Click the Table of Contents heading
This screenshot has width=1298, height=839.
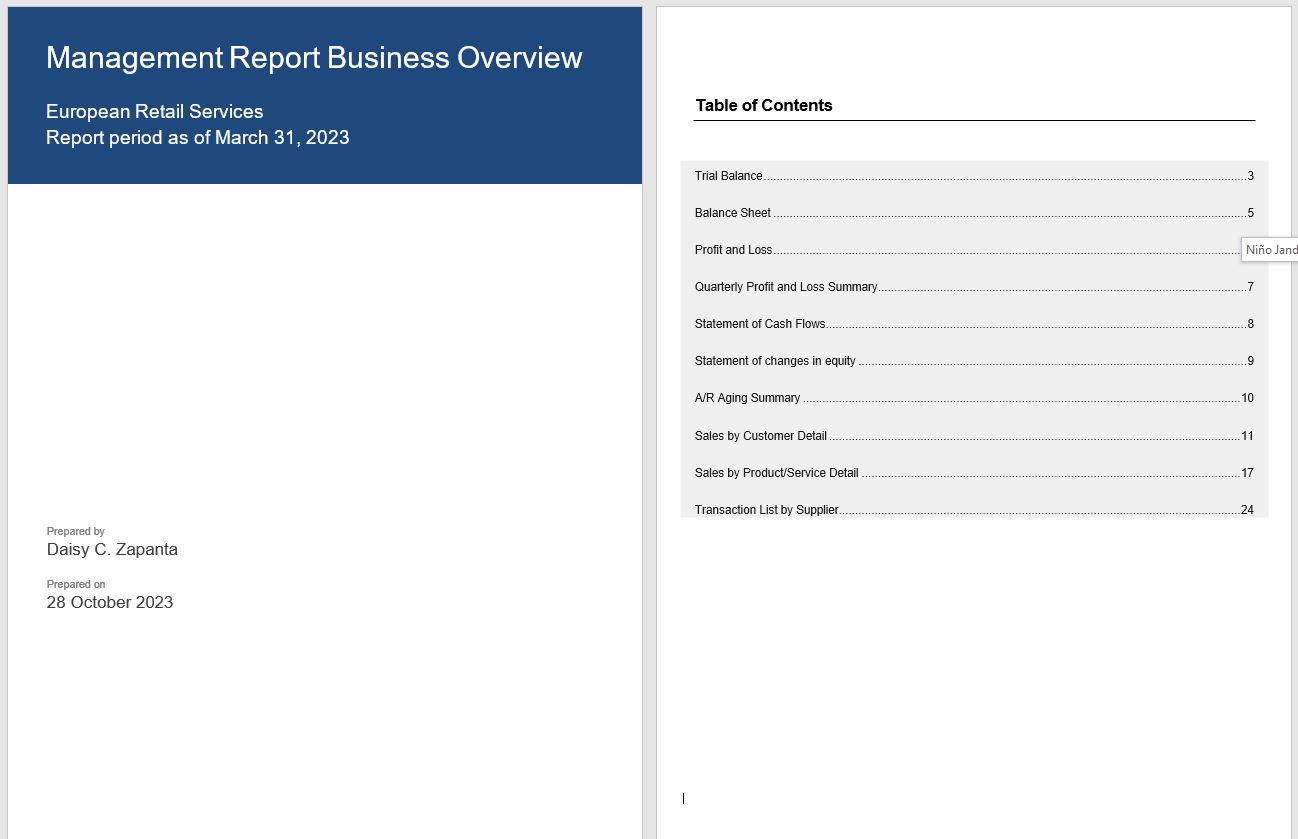764,106
